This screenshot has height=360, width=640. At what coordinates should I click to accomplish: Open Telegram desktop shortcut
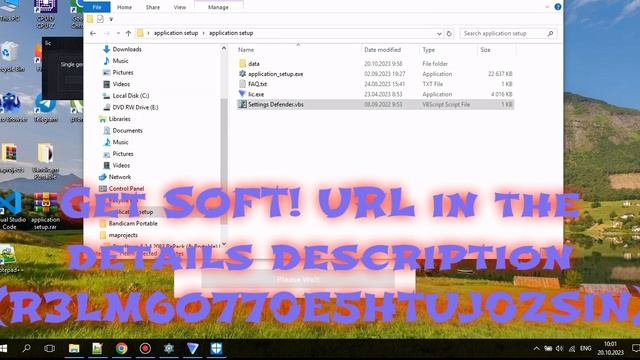pyautogui.click(x=45, y=107)
